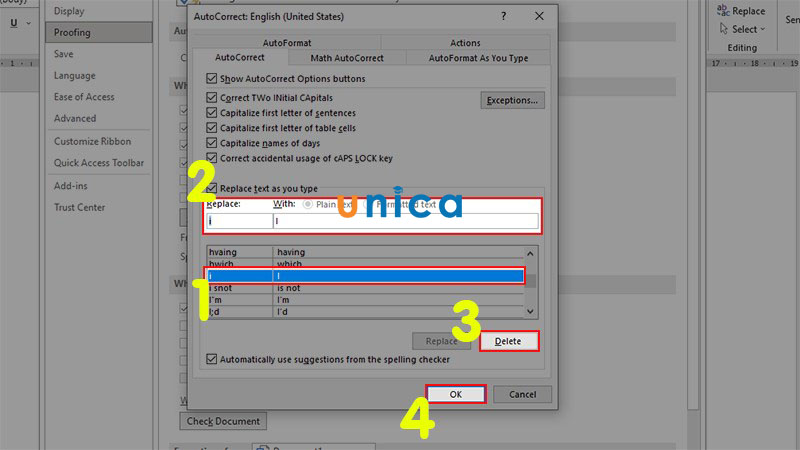Click the Replace icon in the Editing group

point(723,10)
